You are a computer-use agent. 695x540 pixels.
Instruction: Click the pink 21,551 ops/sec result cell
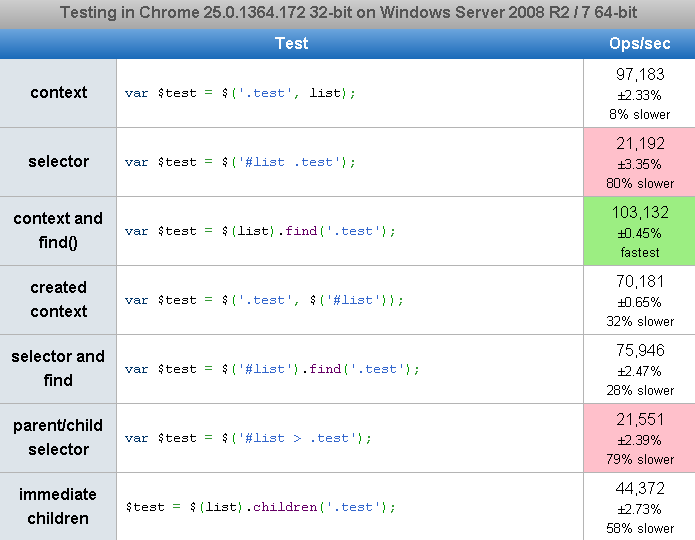639,438
